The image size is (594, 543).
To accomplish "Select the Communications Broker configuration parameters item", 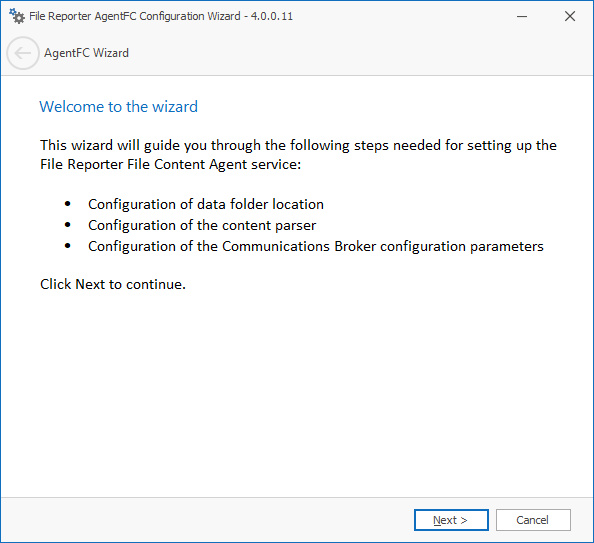I will tap(316, 247).
